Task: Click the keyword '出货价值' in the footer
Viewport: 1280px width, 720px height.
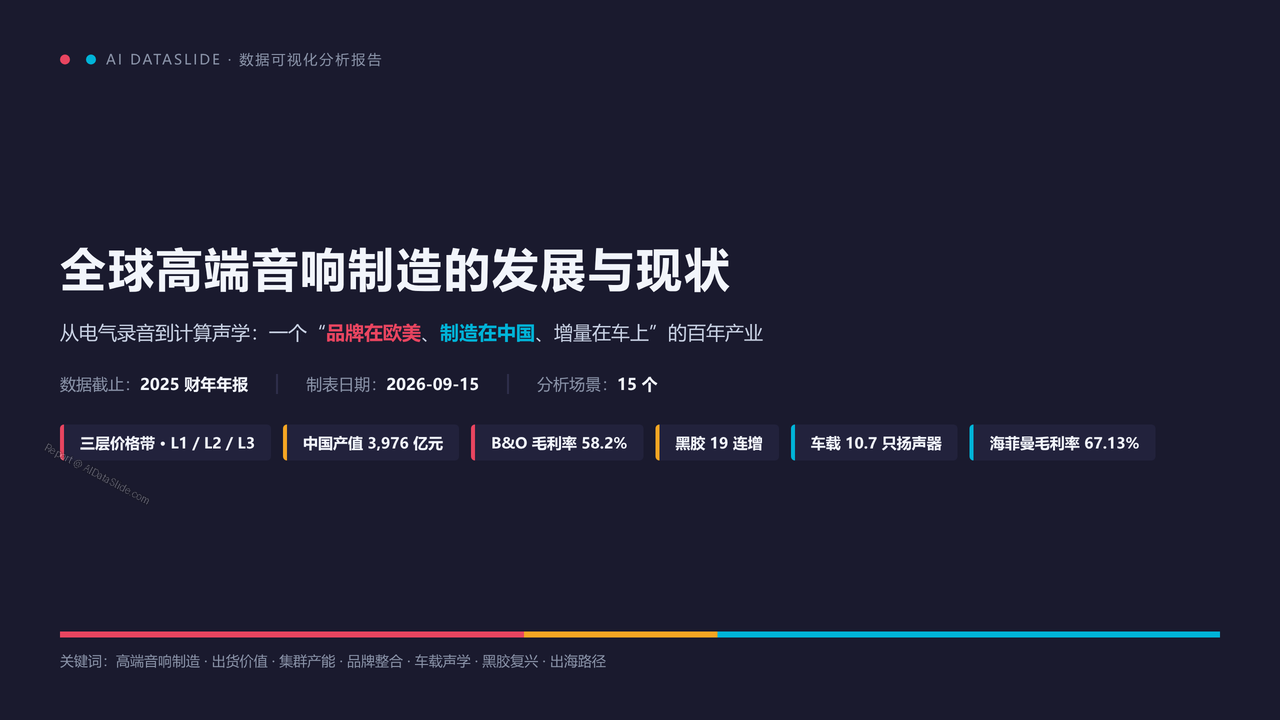Action: pyautogui.click(x=240, y=661)
